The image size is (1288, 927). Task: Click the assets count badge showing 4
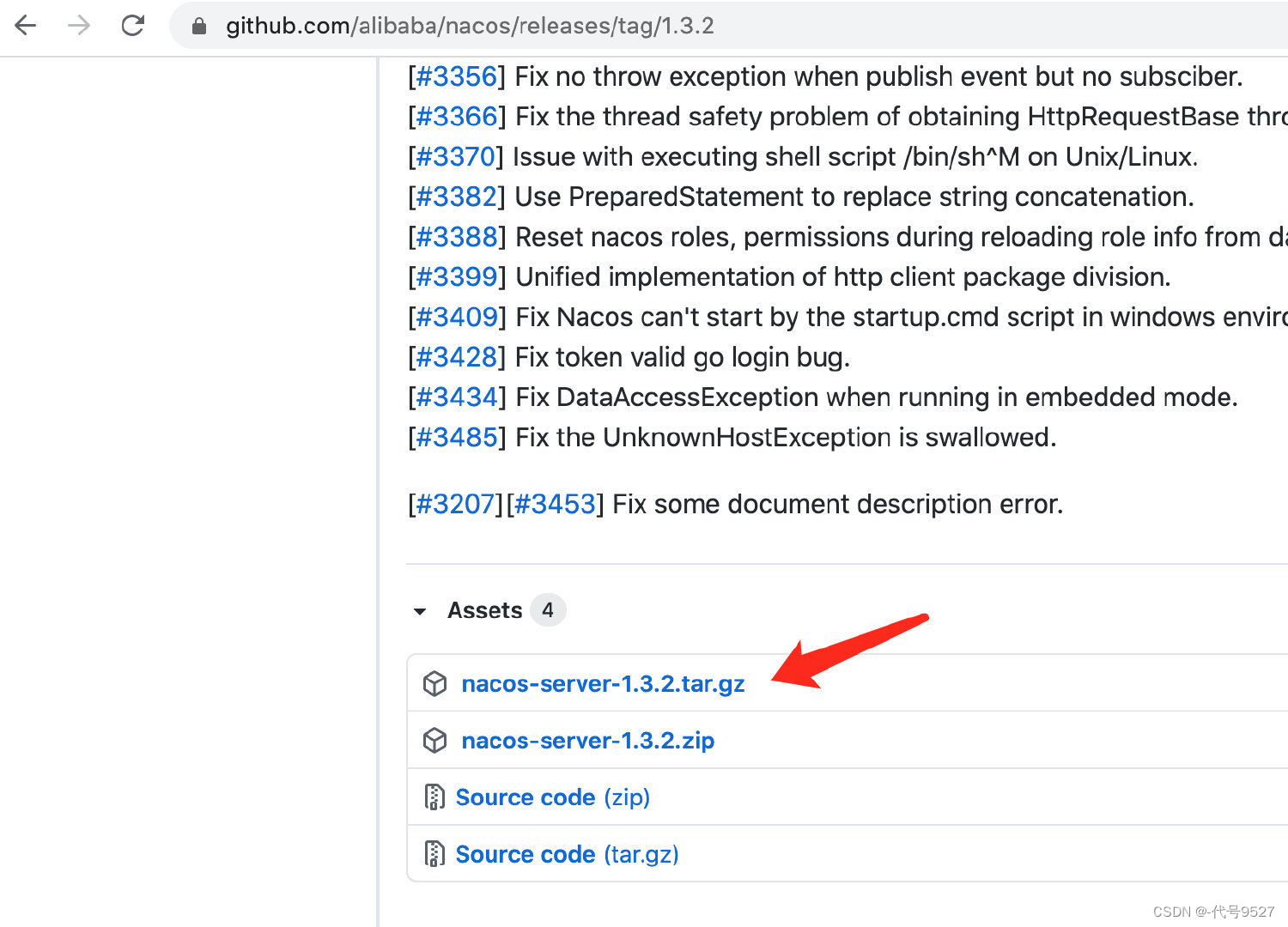(548, 610)
